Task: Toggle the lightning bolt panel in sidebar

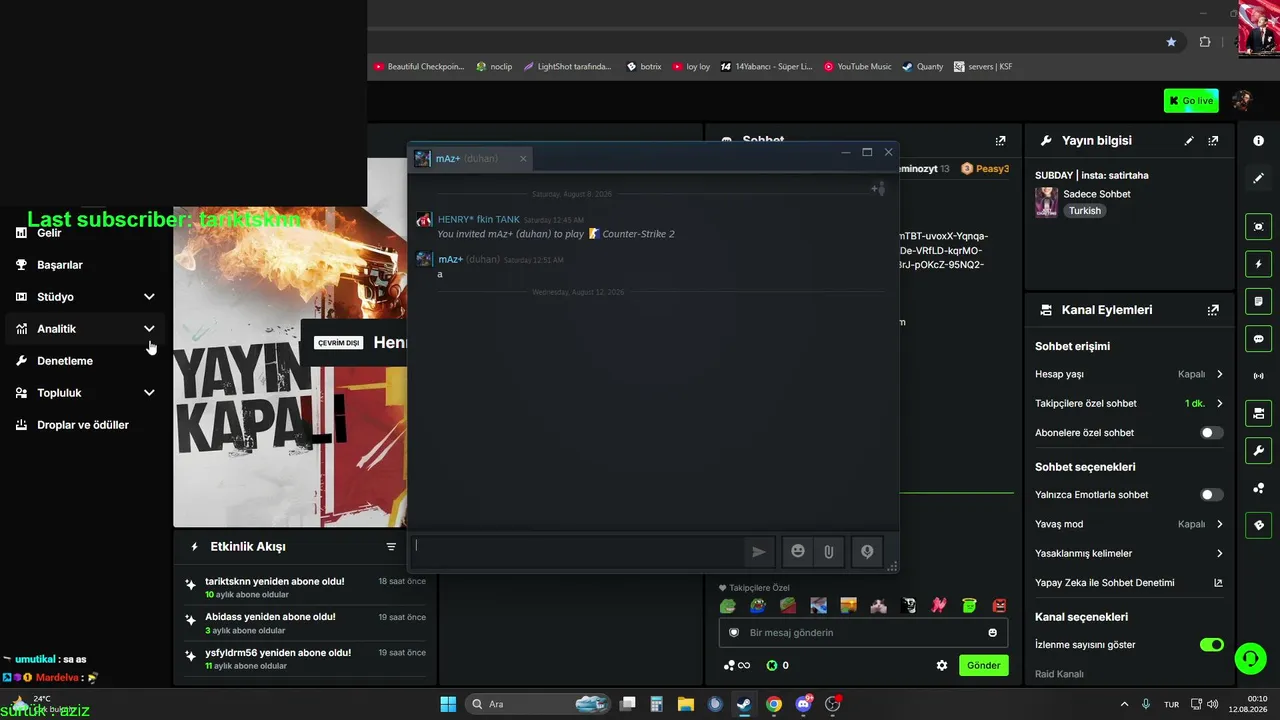Action: point(1258,264)
